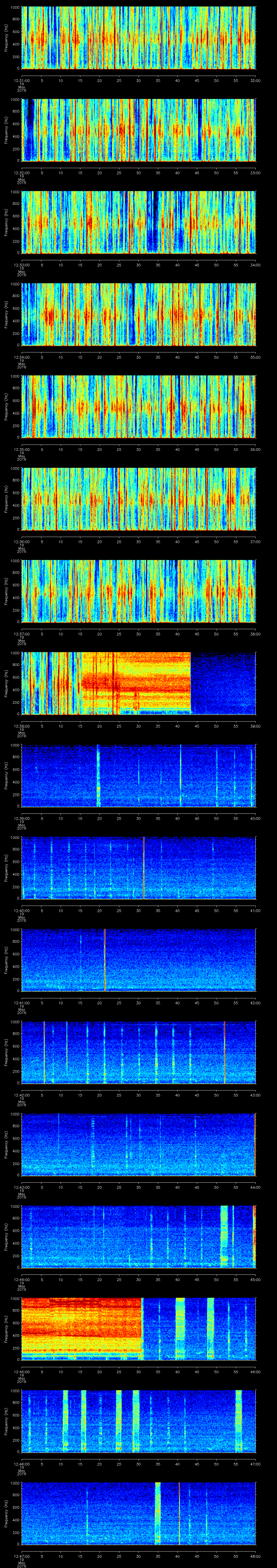Click the green band at 35 seconds in last panel
The width and height of the screenshot is (277, 1568).
158,1513
